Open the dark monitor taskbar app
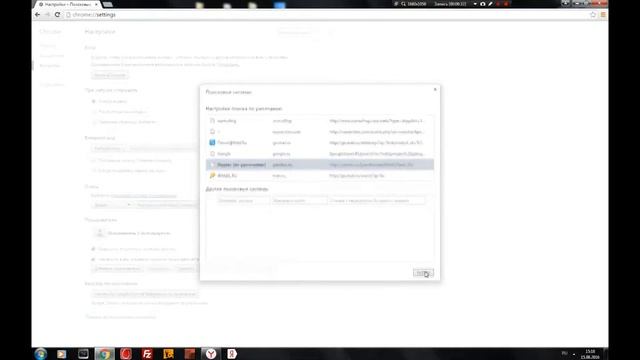 83,354
